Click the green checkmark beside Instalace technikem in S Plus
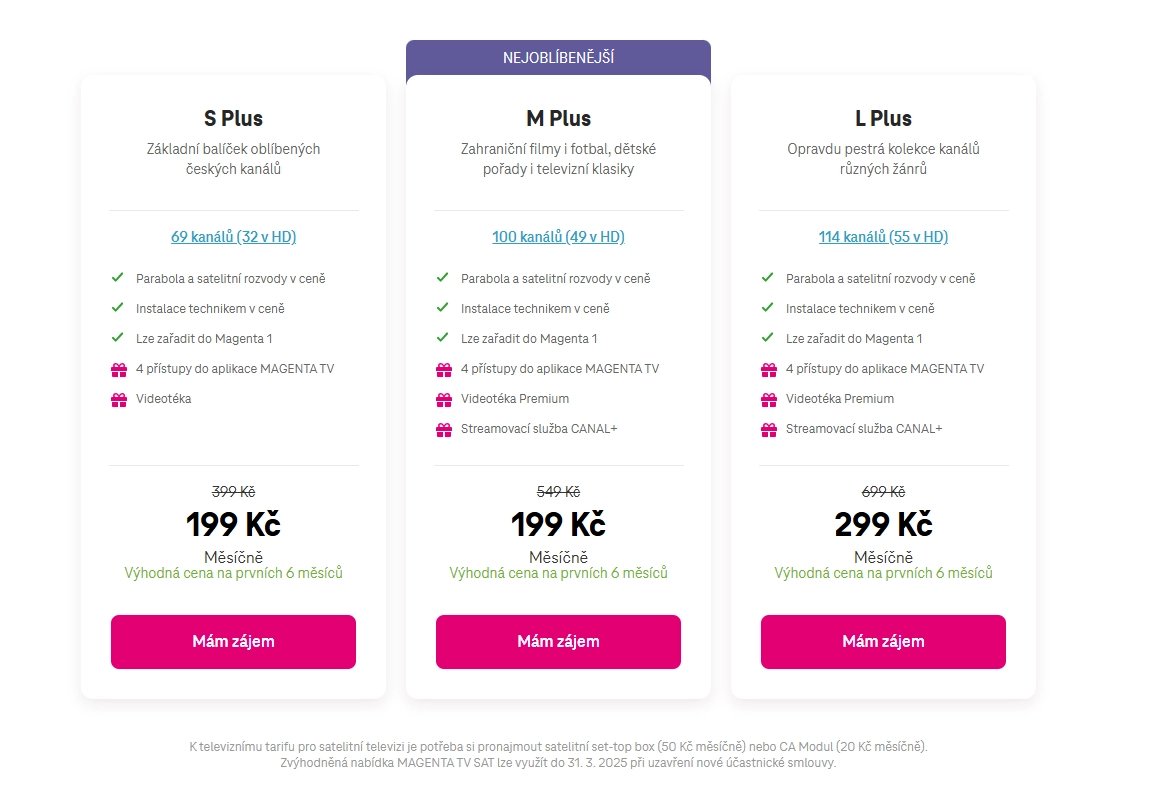The image size is (1168, 798). pos(117,308)
